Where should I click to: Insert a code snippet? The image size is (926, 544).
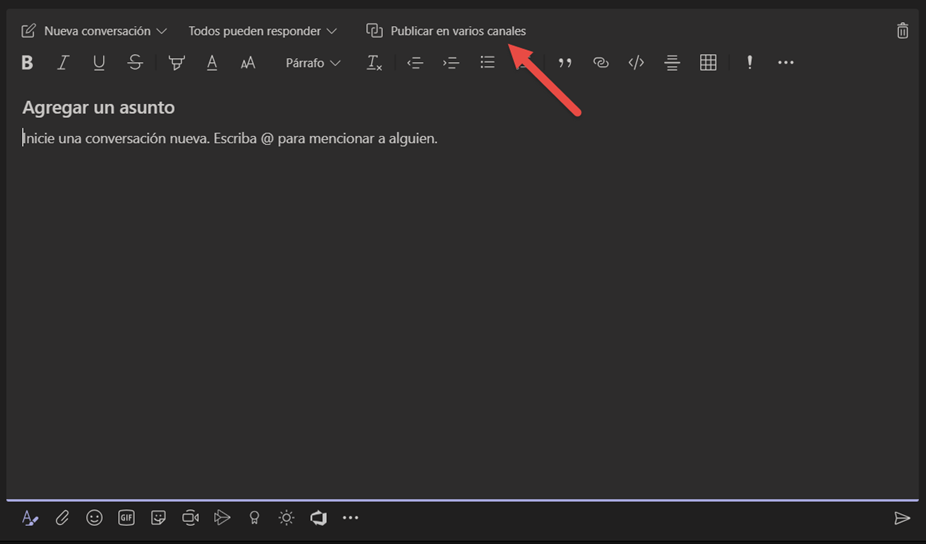click(636, 63)
